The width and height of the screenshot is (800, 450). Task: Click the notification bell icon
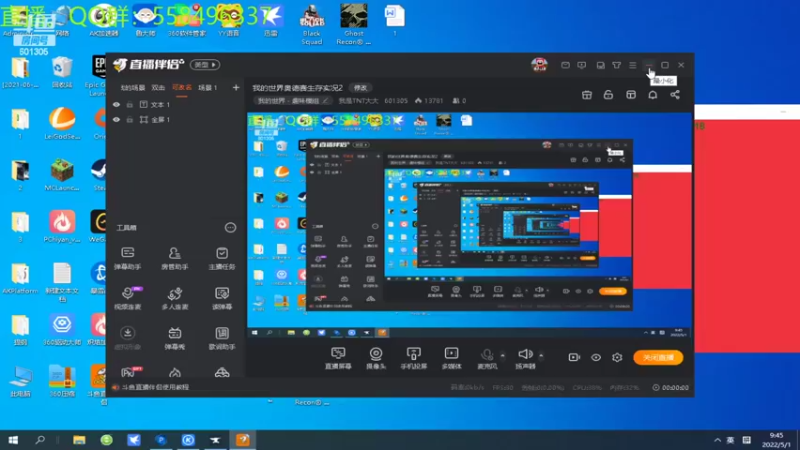pos(653,95)
